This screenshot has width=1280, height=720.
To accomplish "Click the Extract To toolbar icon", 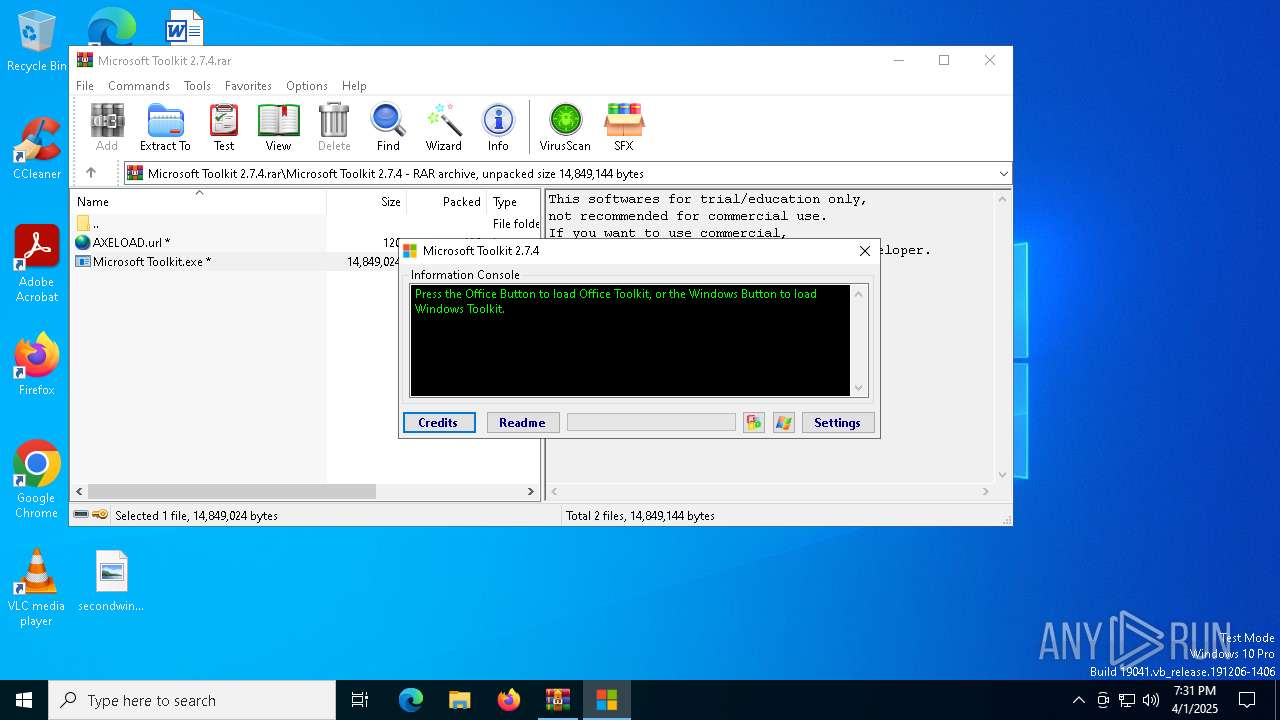I will pos(165,127).
